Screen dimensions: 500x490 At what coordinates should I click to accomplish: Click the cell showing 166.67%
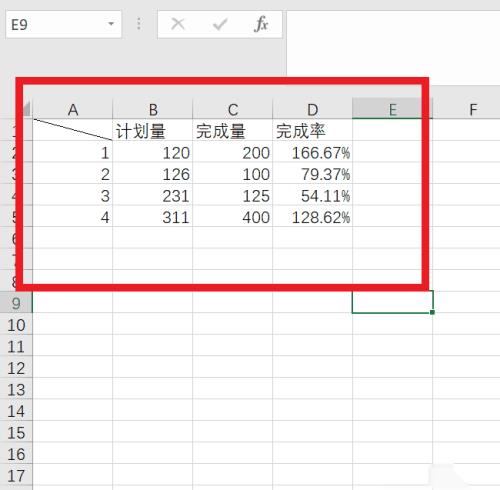coord(312,152)
